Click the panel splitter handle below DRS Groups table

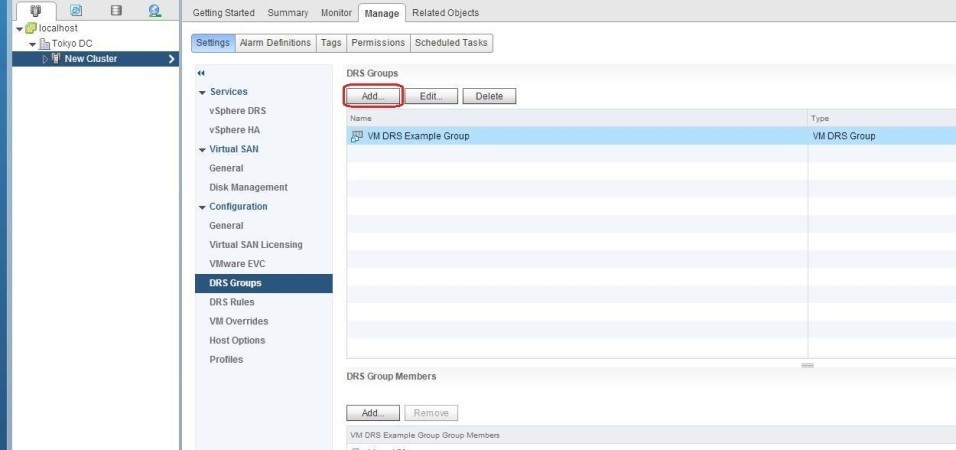pos(807,365)
